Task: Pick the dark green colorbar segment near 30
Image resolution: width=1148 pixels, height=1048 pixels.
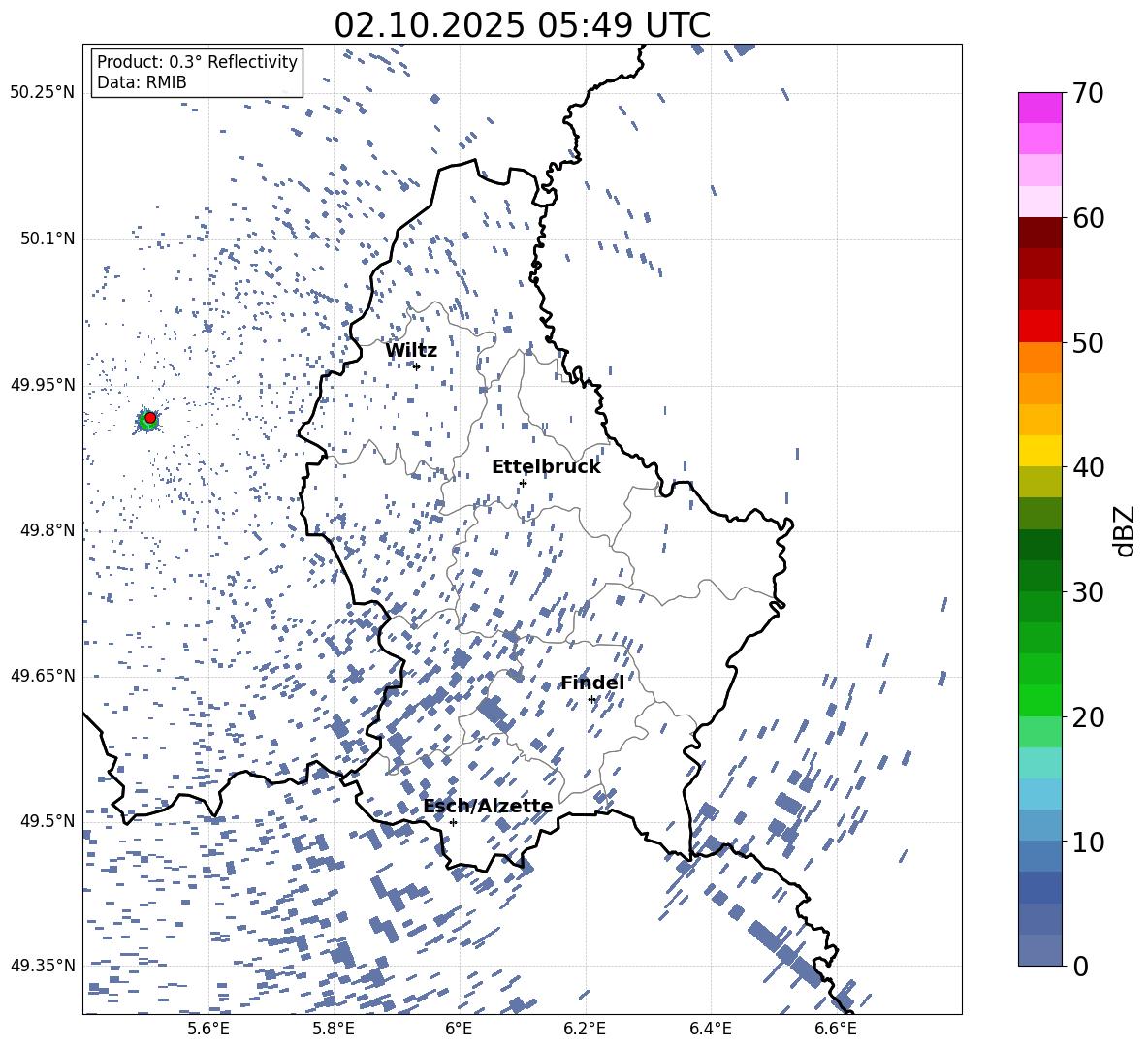Action: 1040,576
